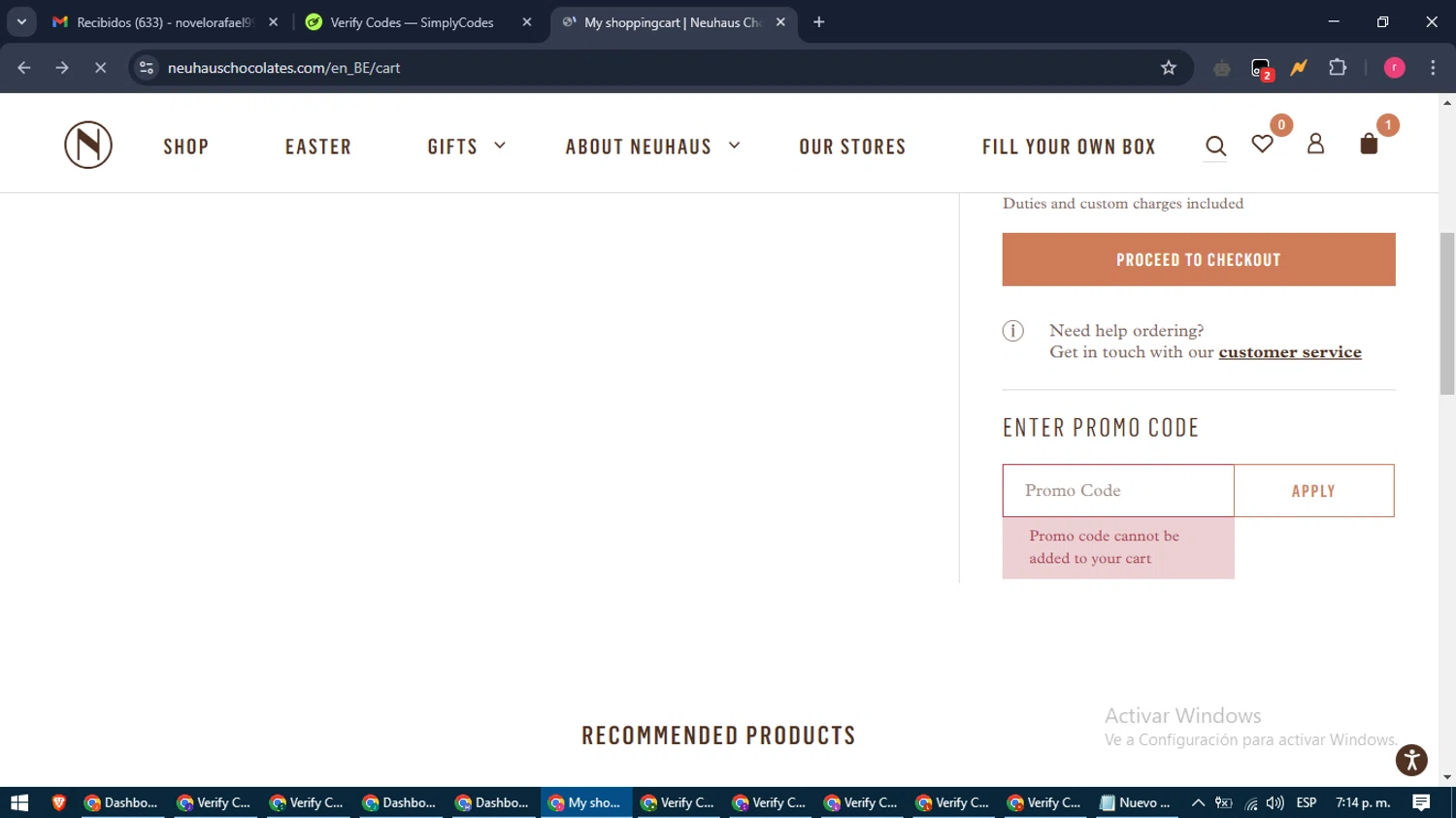The width and height of the screenshot is (1456, 818).
Task: Open the Shop menu
Action: [186, 147]
